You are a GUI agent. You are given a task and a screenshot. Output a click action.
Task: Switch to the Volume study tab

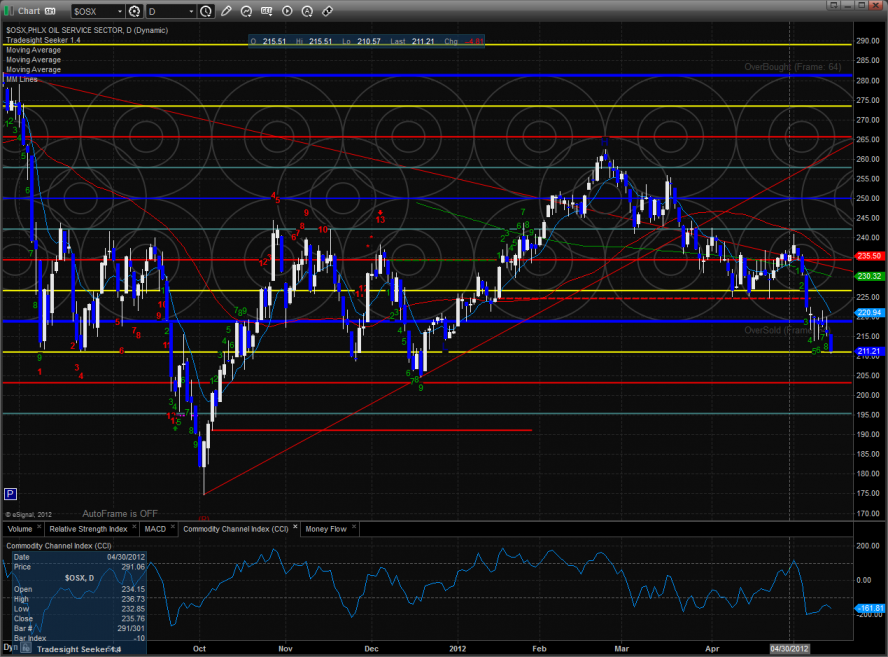(20, 528)
